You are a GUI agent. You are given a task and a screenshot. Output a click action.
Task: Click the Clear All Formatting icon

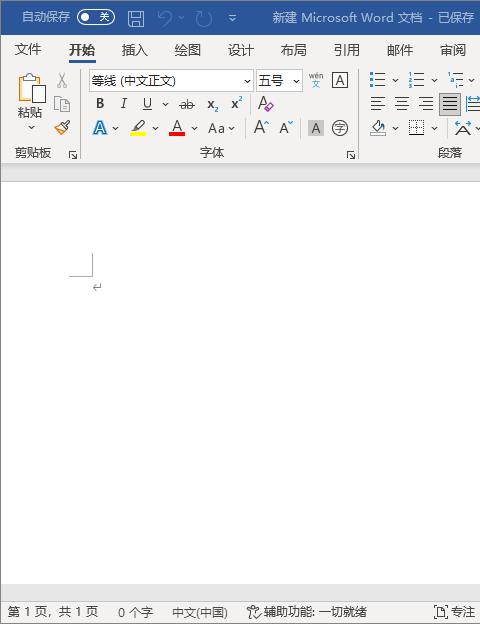[265, 104]
